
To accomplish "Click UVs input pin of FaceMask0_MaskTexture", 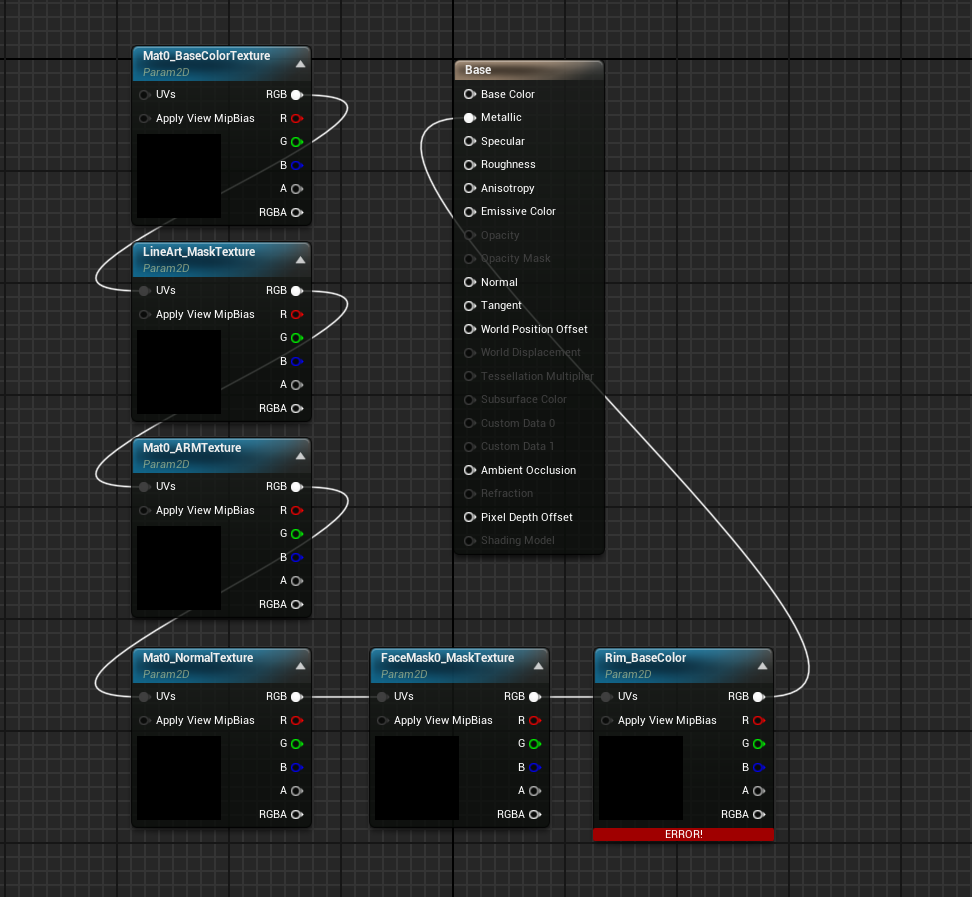I will click(383, 697).
